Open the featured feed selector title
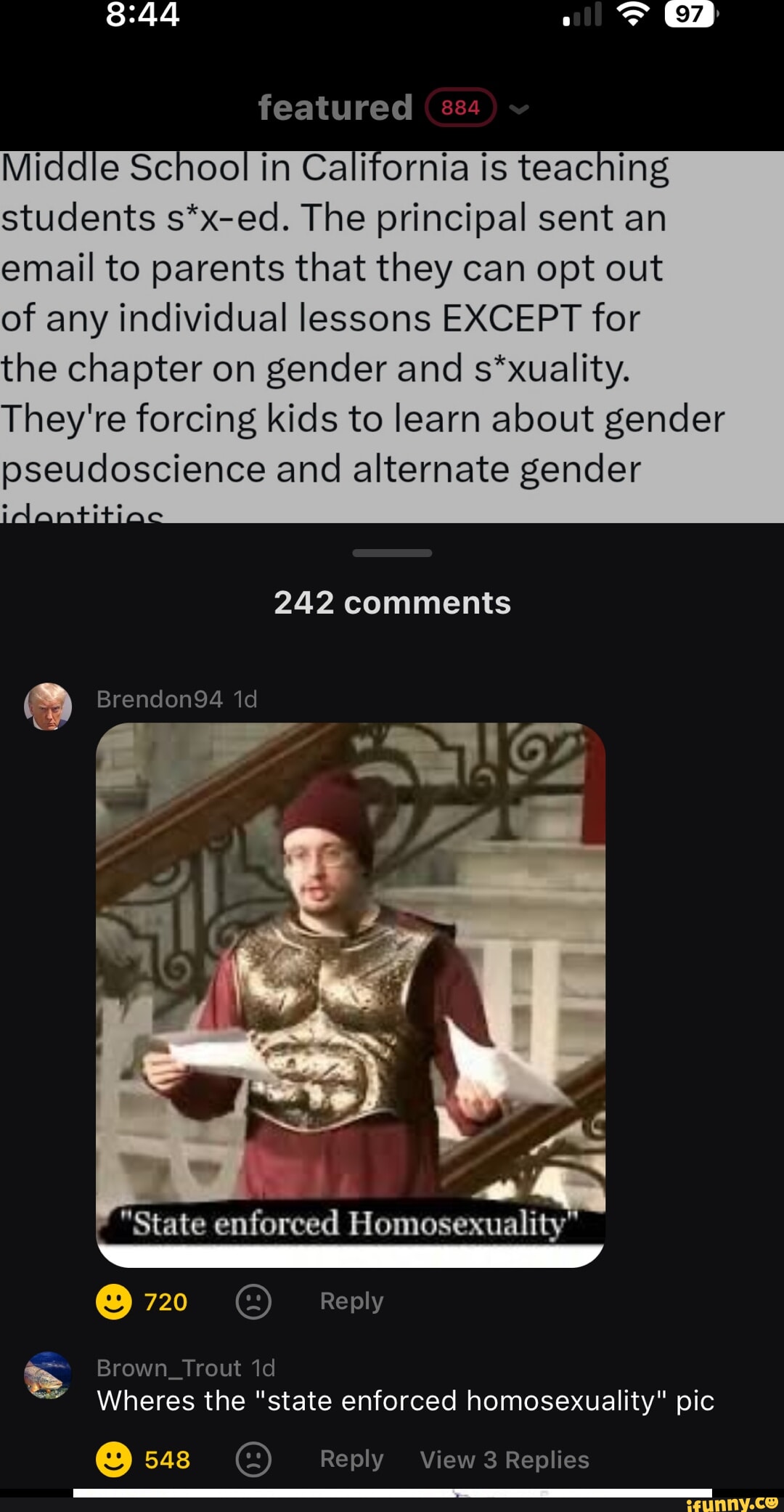The width and height of the screenshot is (784, 1512). pyautogui.click(x=335, y=107)
